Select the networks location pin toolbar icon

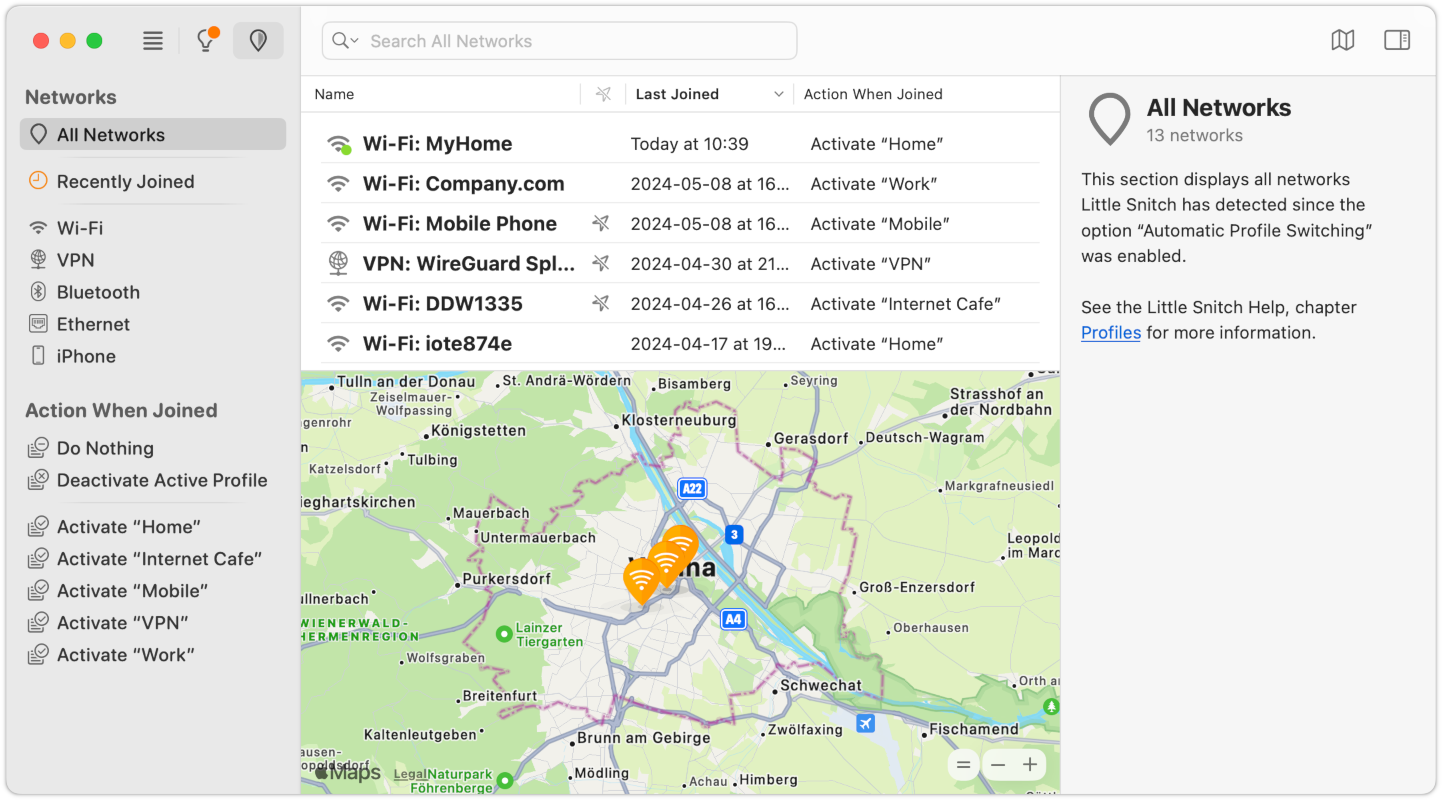coord(258,41)
